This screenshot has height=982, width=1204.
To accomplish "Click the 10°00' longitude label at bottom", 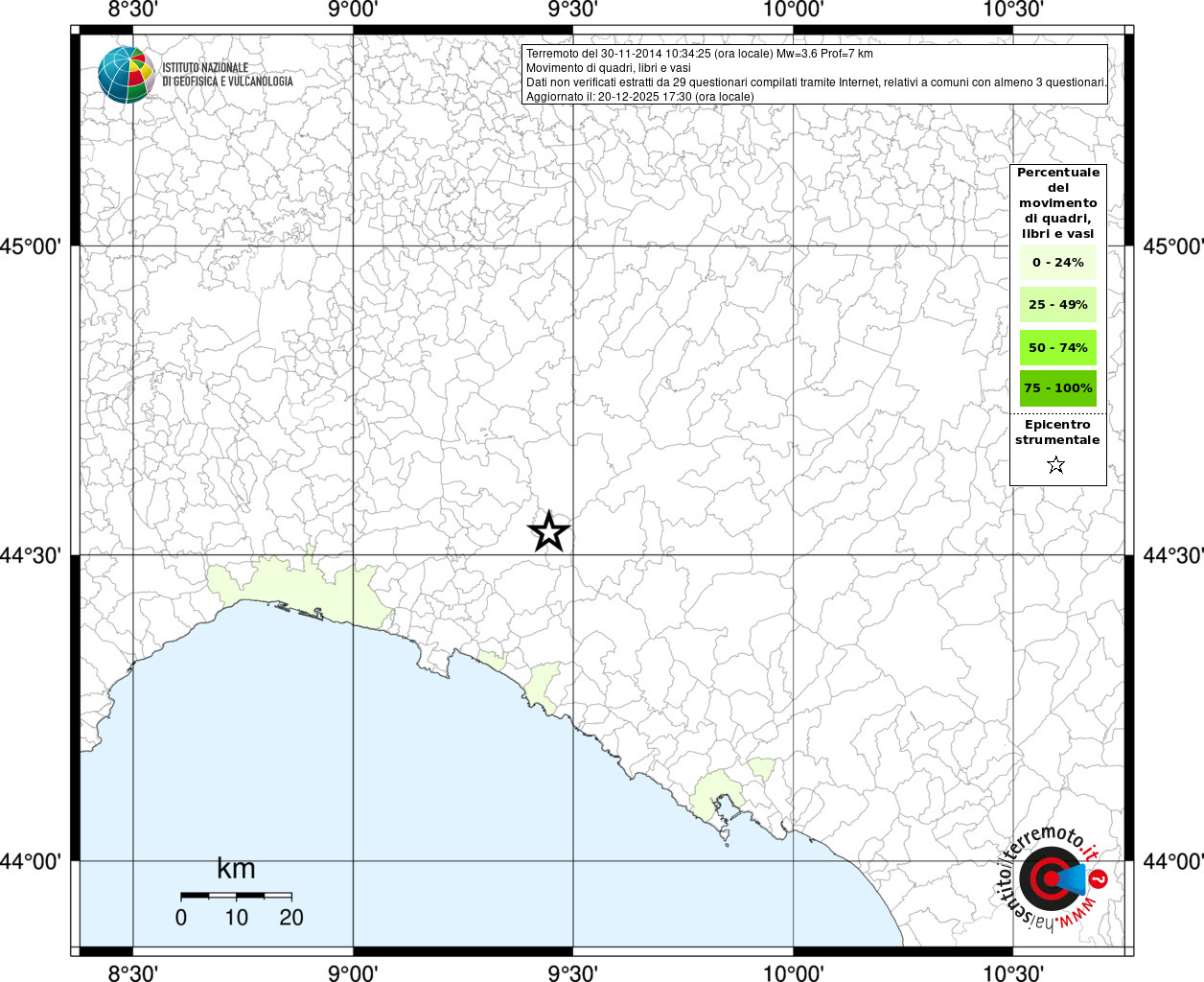I will point(794,972).
